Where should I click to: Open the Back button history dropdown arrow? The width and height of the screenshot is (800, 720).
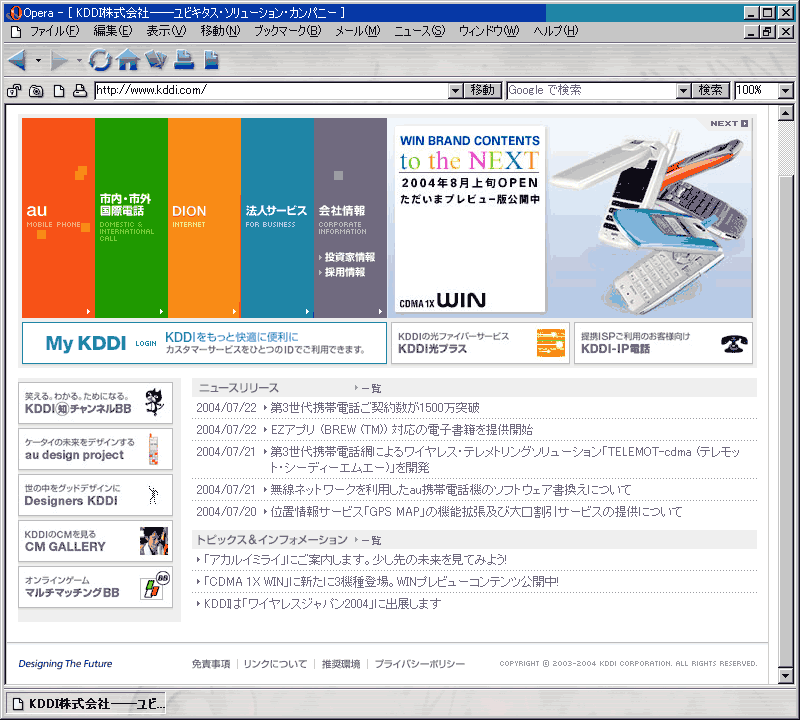(38, 61)
